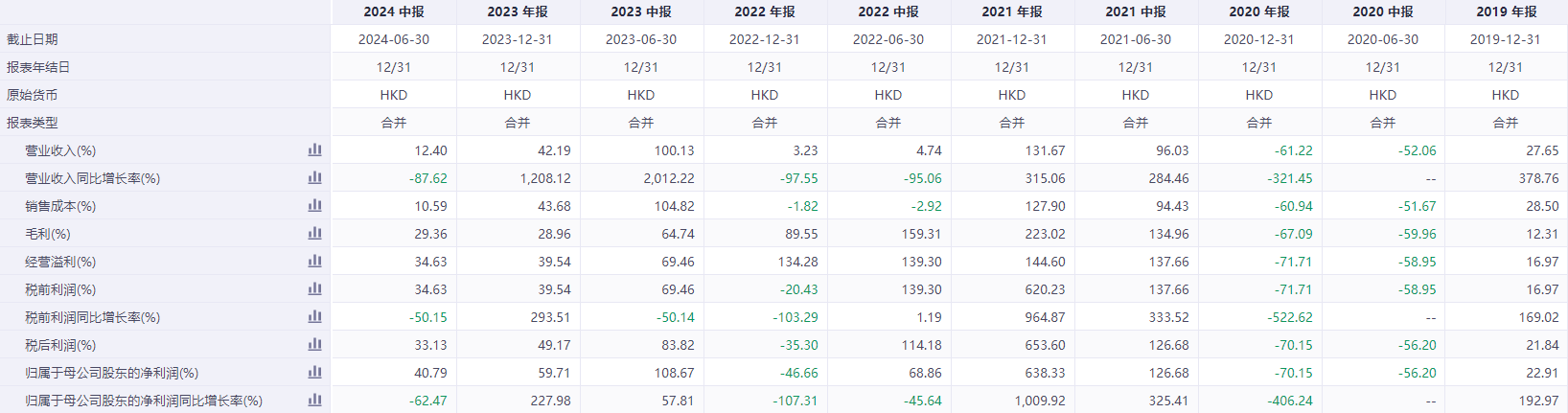Select the 2022 年报 column header

(765, 11)
